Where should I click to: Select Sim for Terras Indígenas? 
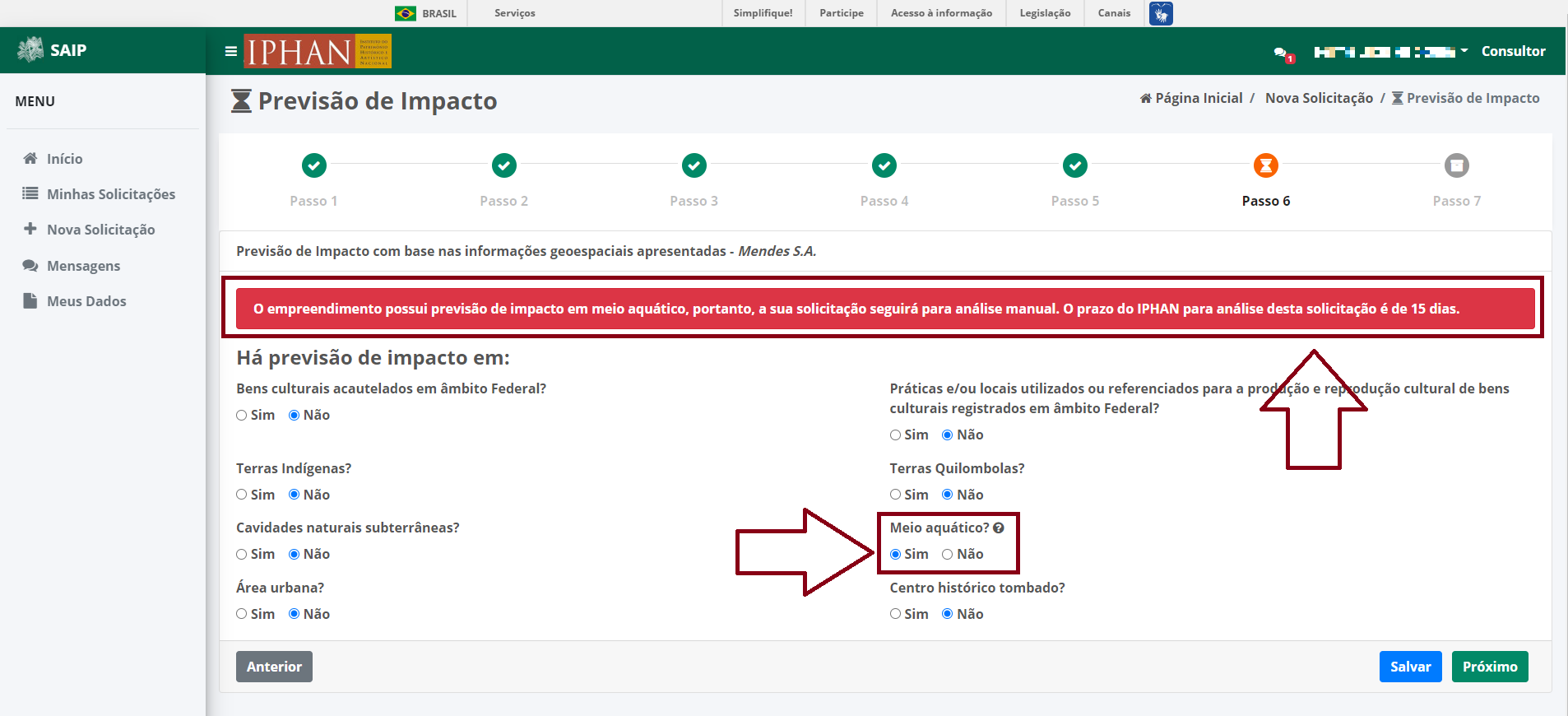pos(242,495)
